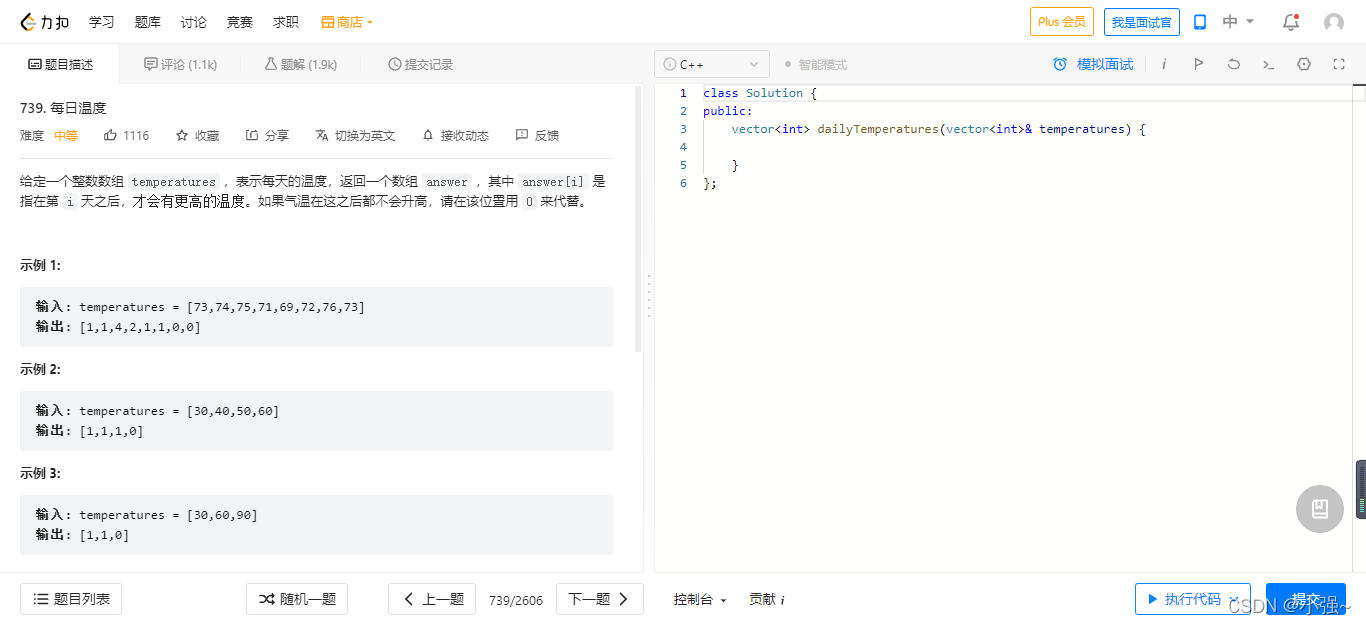Open editor settings gear icon

pos(1304,64)
